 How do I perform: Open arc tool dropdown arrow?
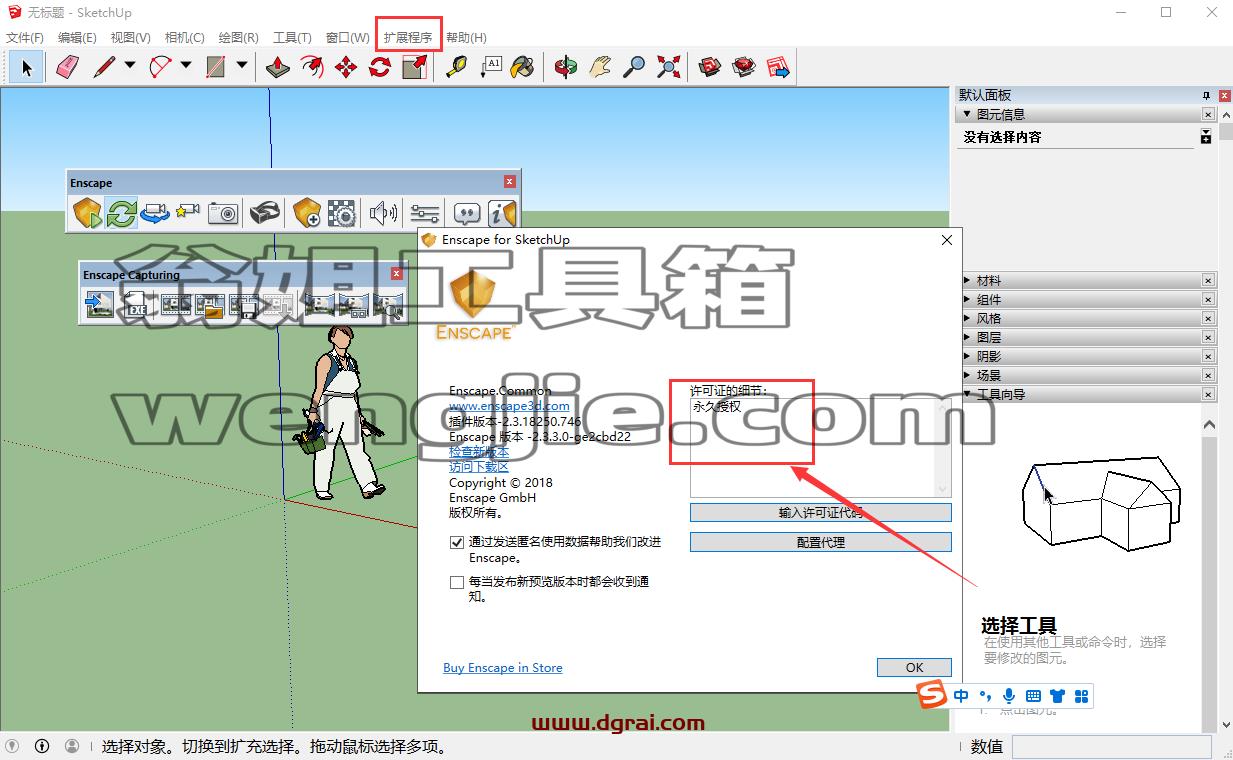[186, 67]
